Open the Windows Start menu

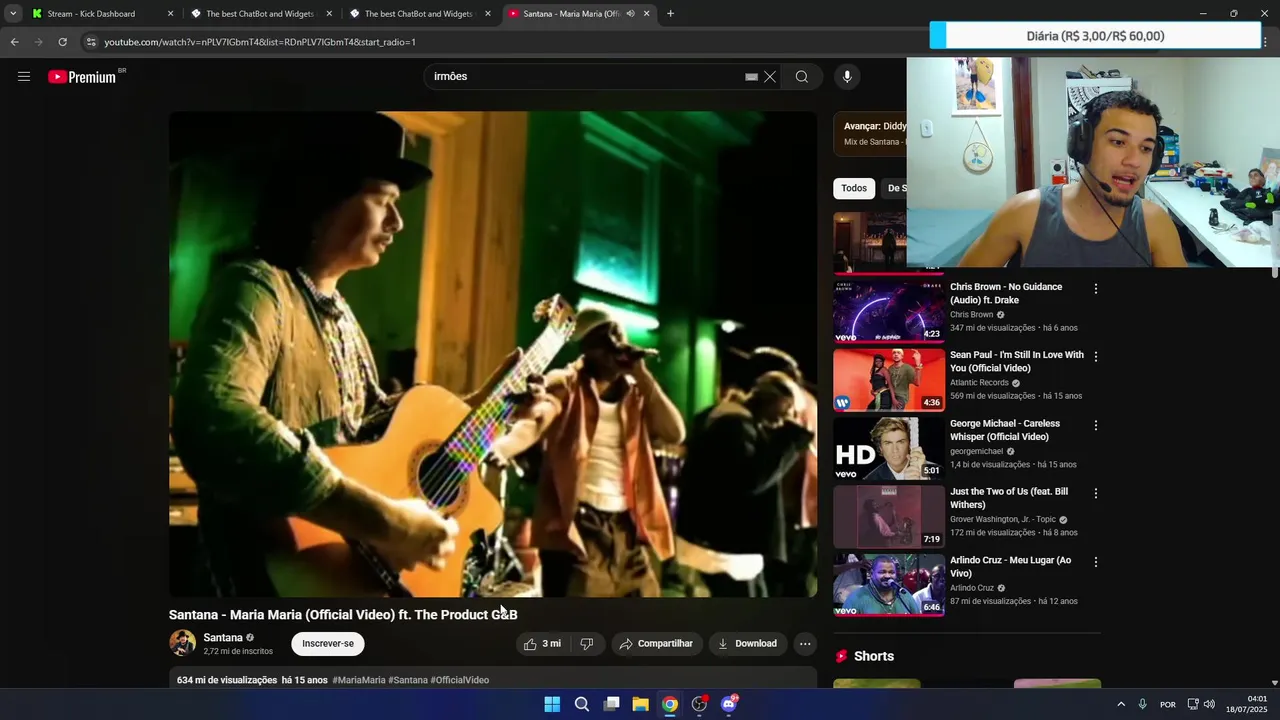552,704
